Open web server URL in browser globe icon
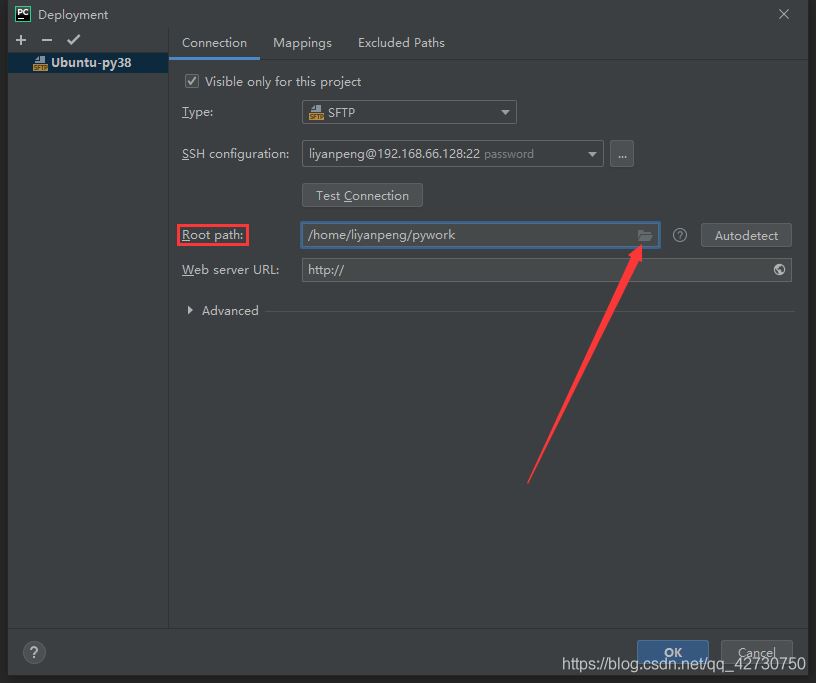 pyautogui.click(x=779, y=270)
